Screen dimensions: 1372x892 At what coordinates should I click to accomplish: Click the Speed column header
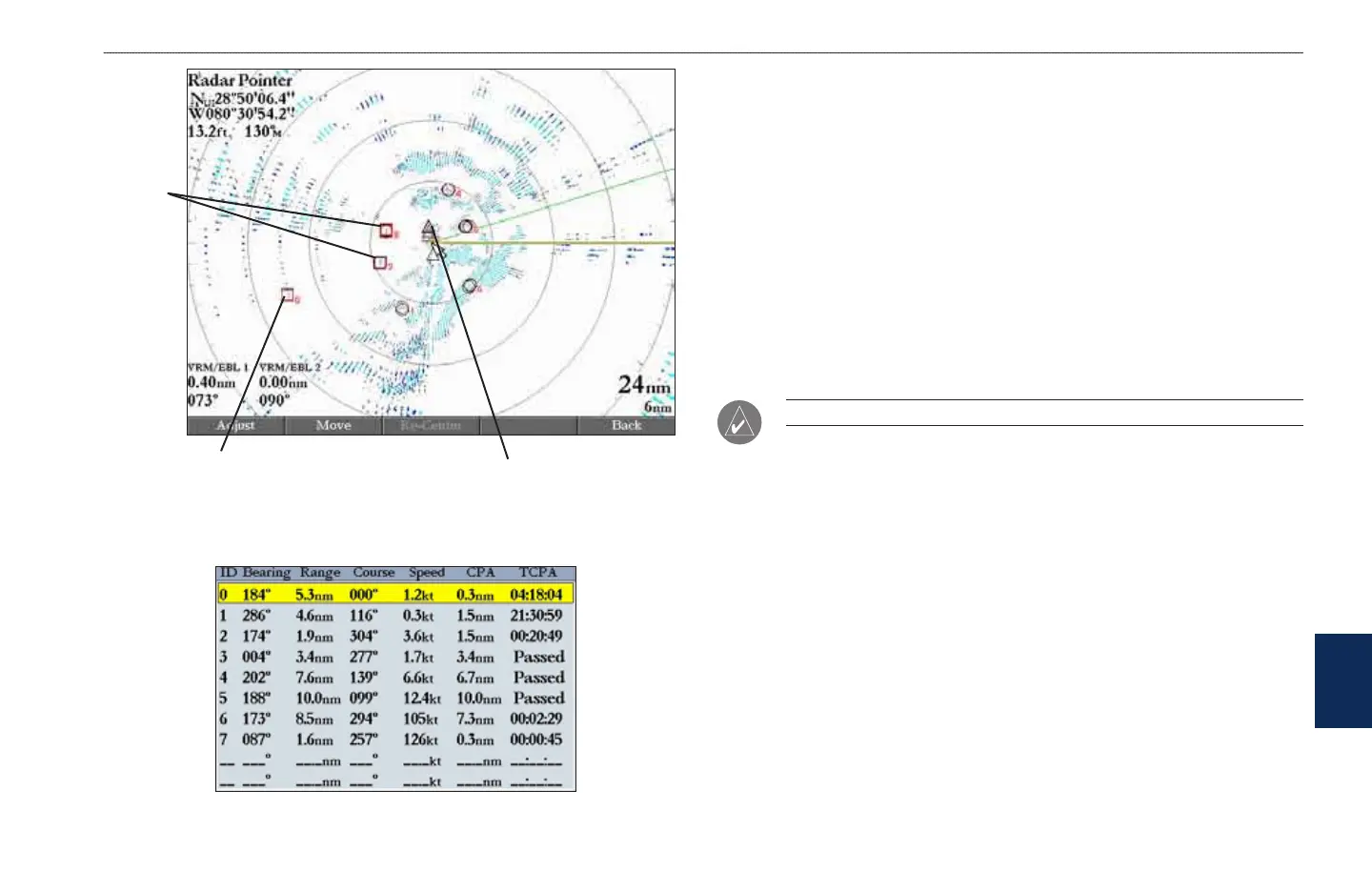(x=427, y=573)
